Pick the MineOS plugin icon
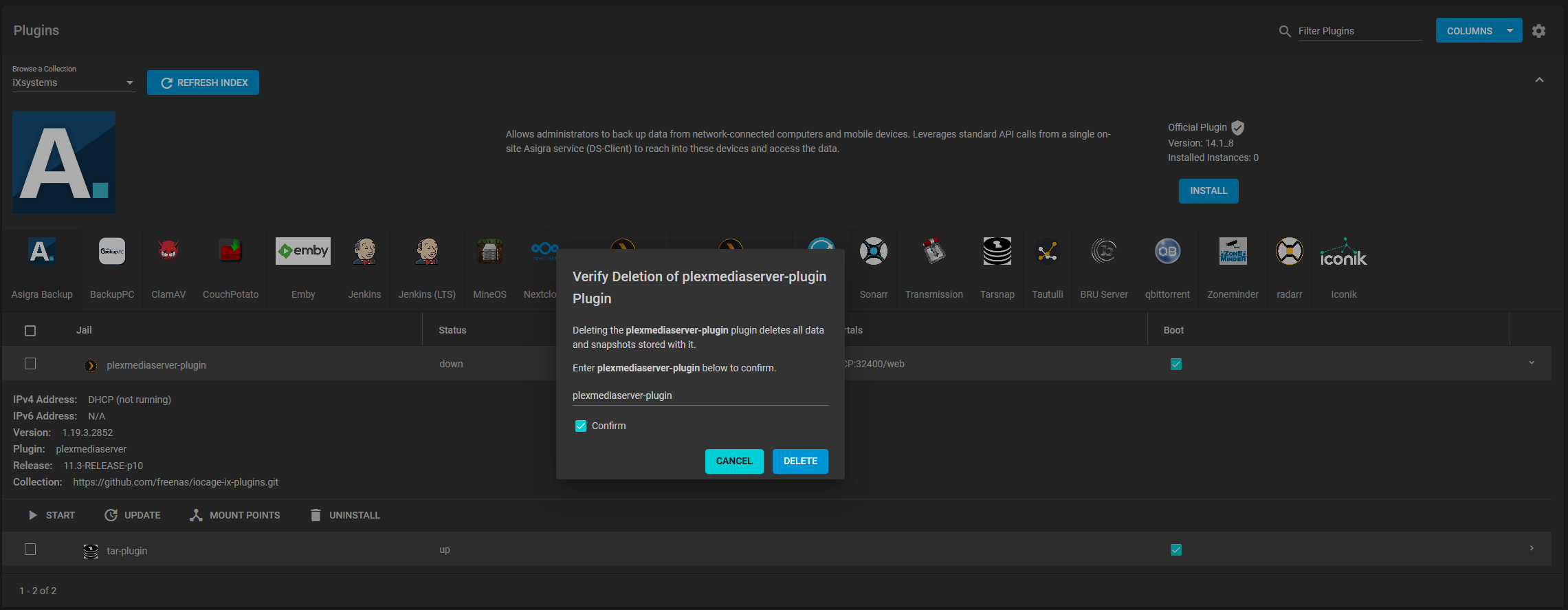 click(489, 252)
